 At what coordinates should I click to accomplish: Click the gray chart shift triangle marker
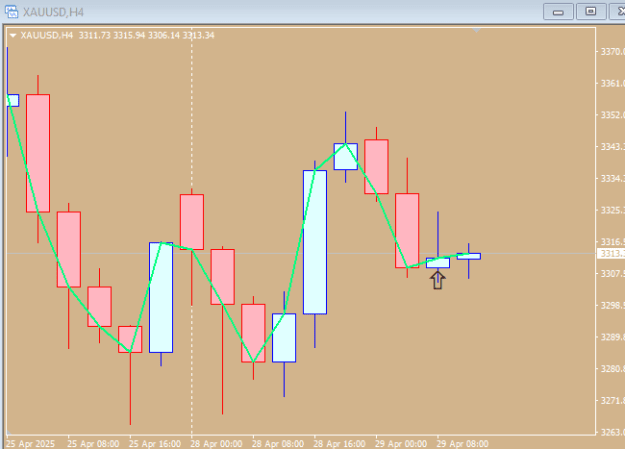pyautogui.click(x=476, y=30)
